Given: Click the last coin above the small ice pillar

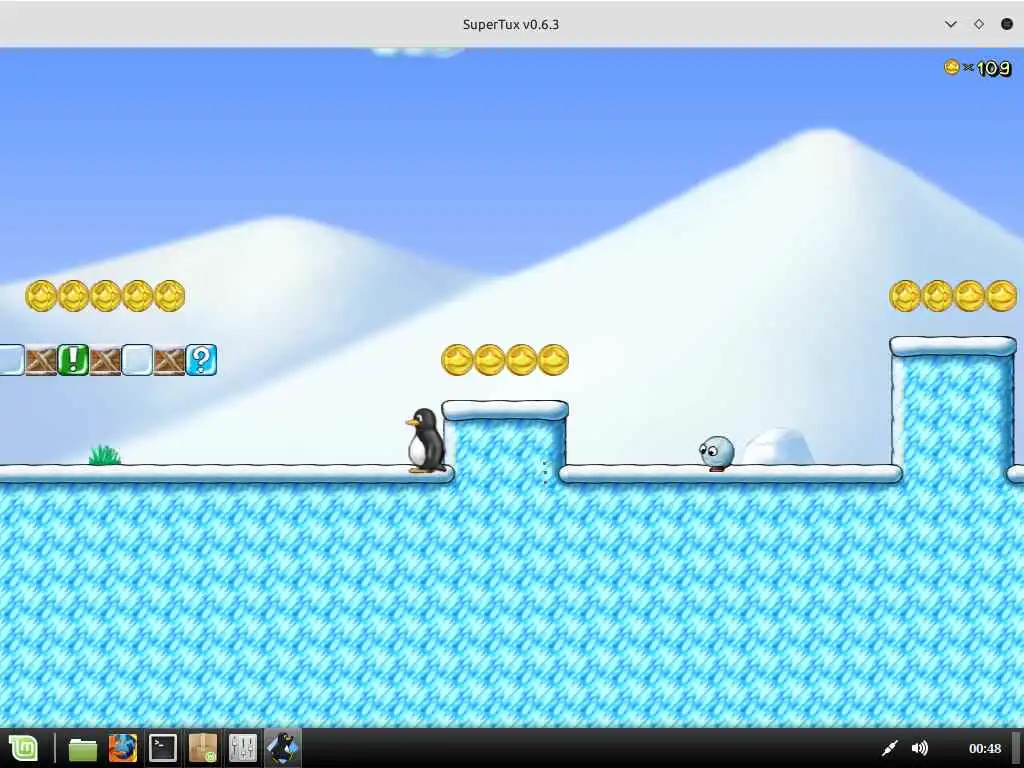Looking at the screenshot, I should [553, 360].
